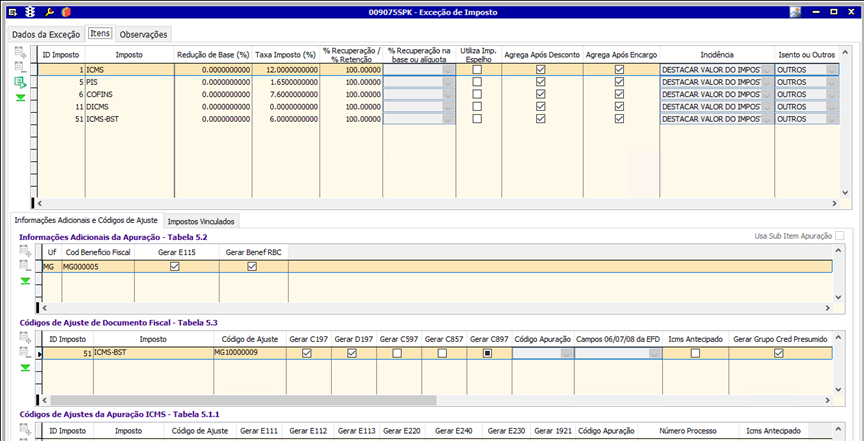The image size is (864, 441).
Task: Open Código Apuração dropdown in ICMS-BST adjustment row
Action: click(567, 353)
